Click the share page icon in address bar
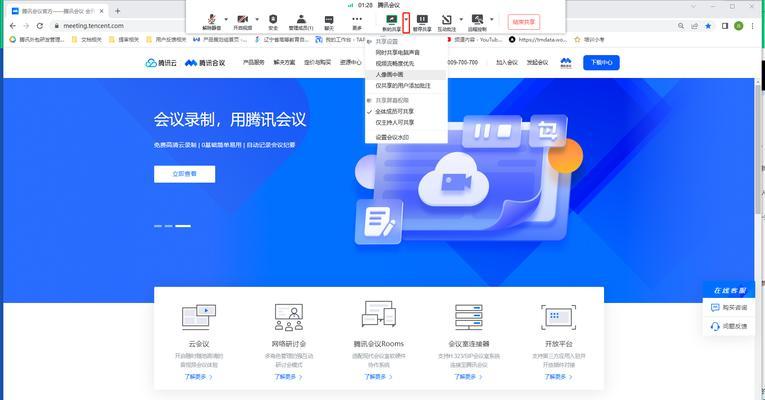This screenshot has width=765, height=400. click(x=694, y=26)
